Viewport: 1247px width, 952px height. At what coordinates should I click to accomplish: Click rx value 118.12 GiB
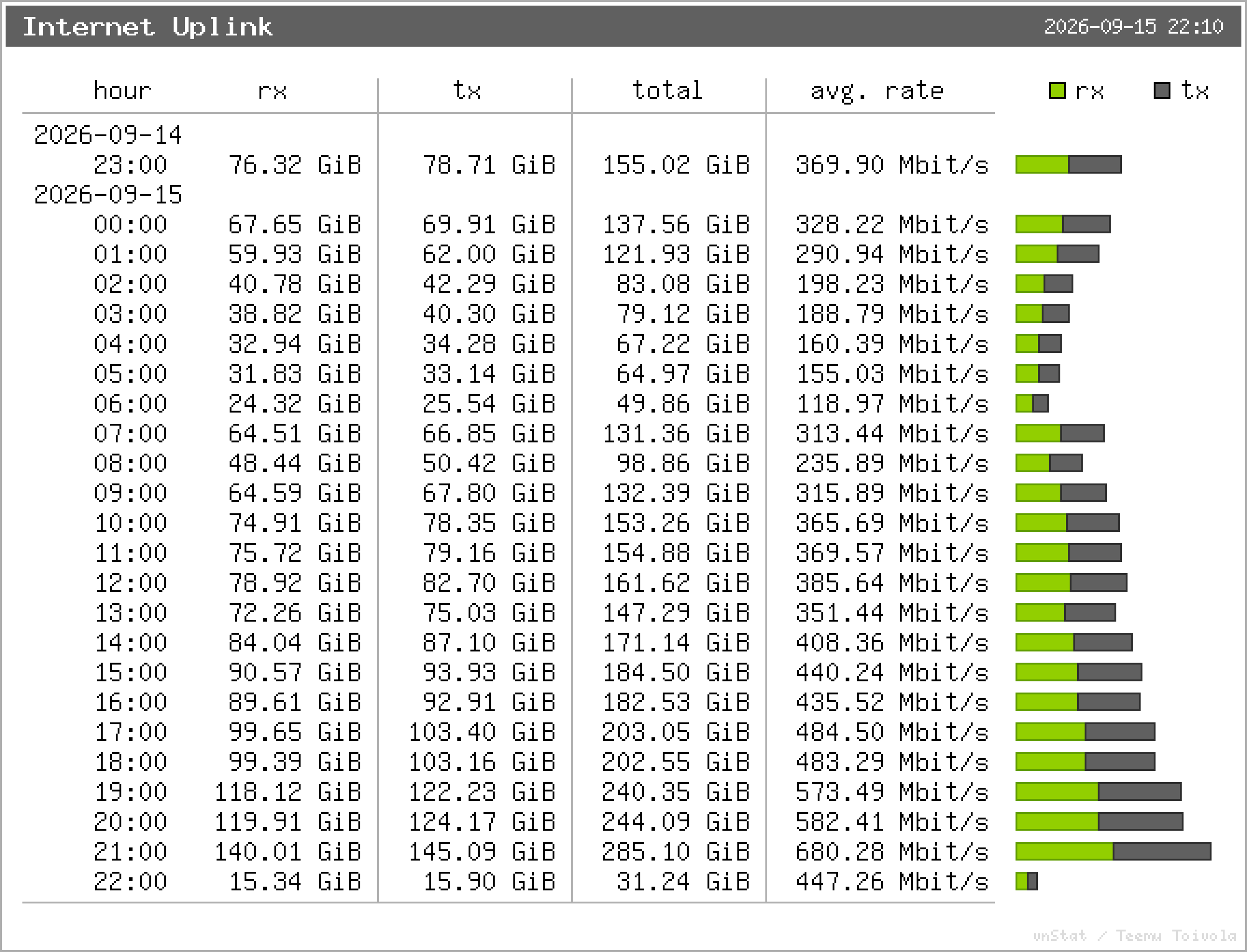[288, 792]
